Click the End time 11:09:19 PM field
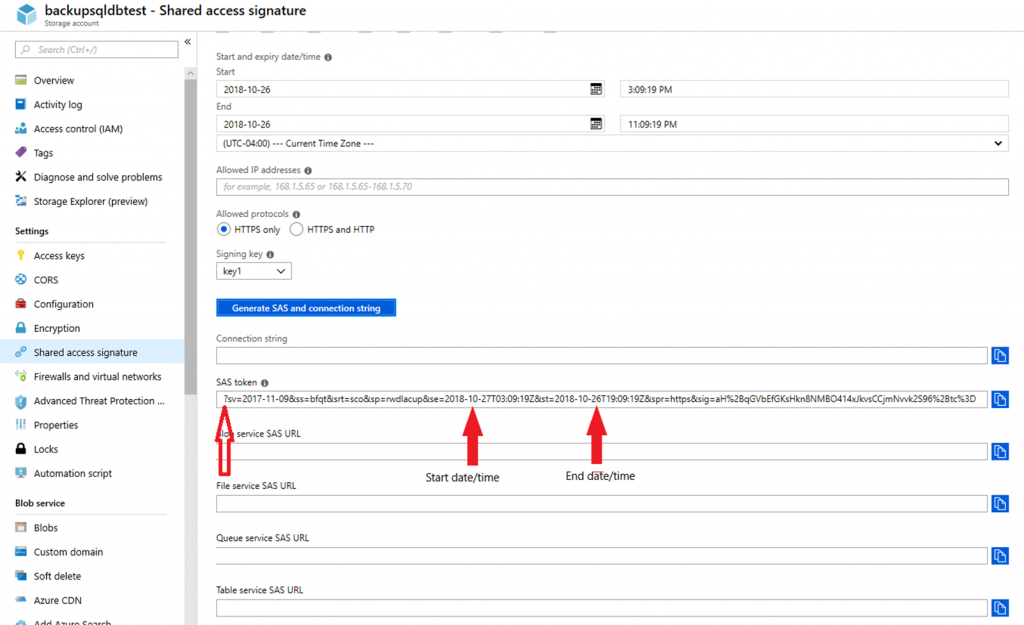 pyautogui.click(x=814, y=124)
